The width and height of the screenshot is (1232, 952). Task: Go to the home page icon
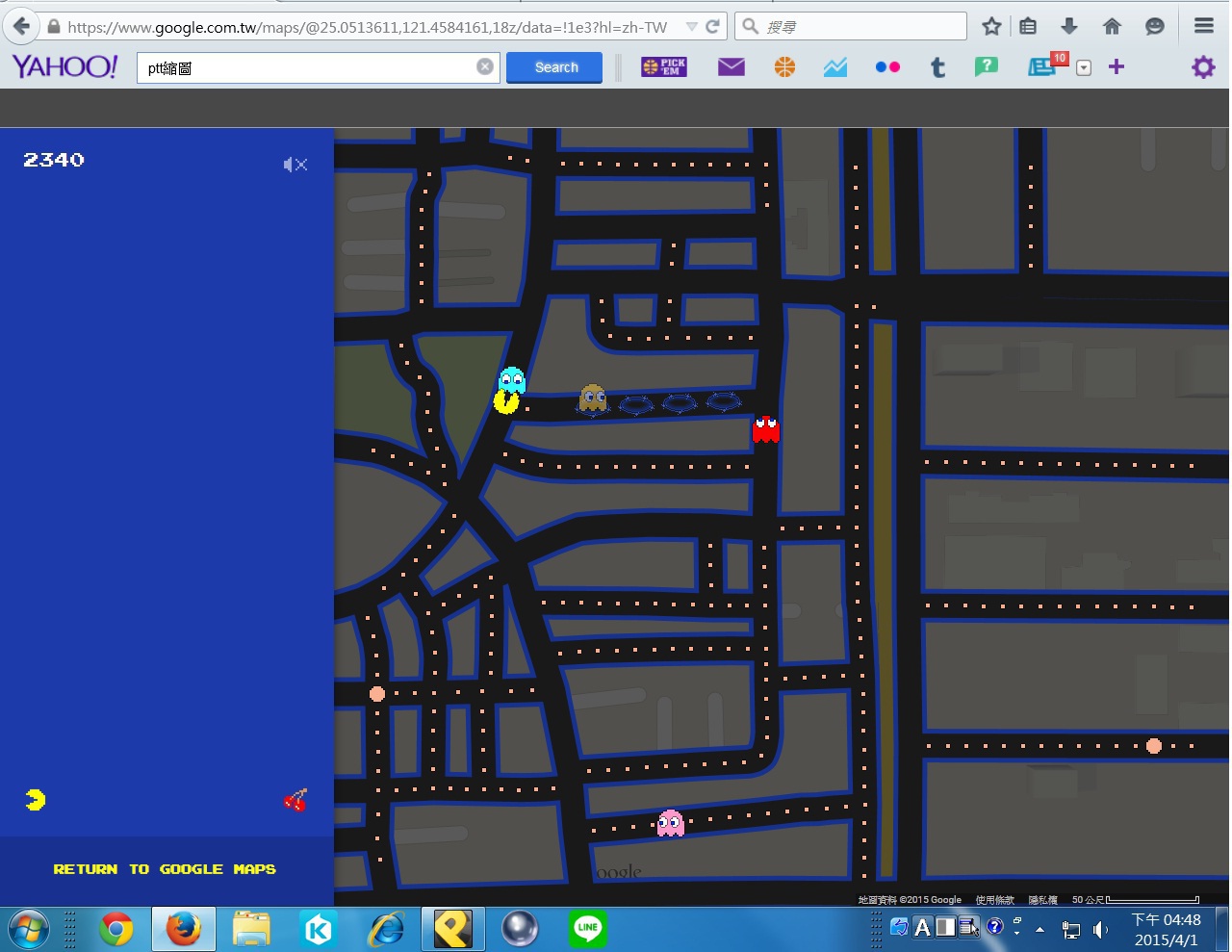[1112, 27]
